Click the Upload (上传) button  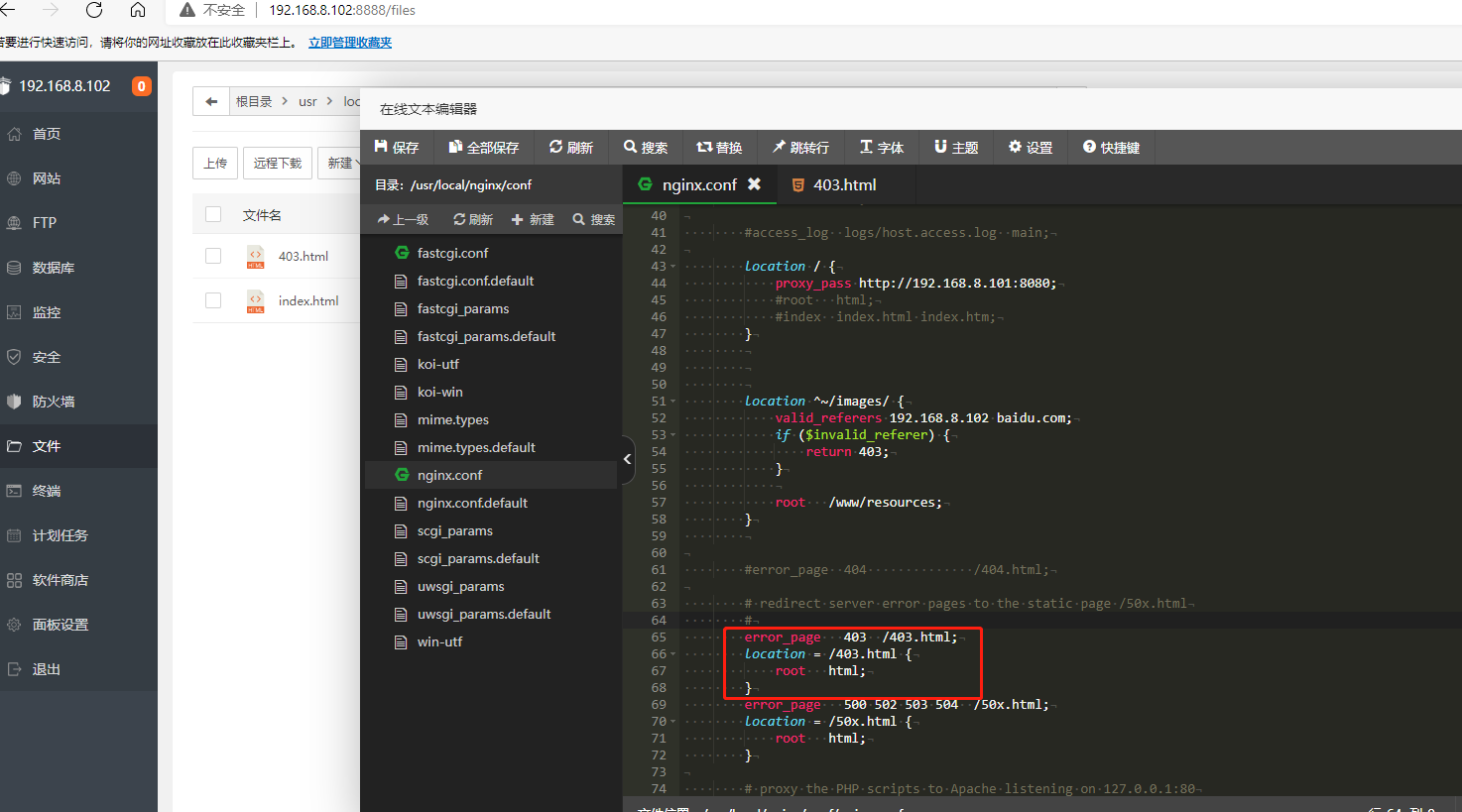(x=215, y=163)
